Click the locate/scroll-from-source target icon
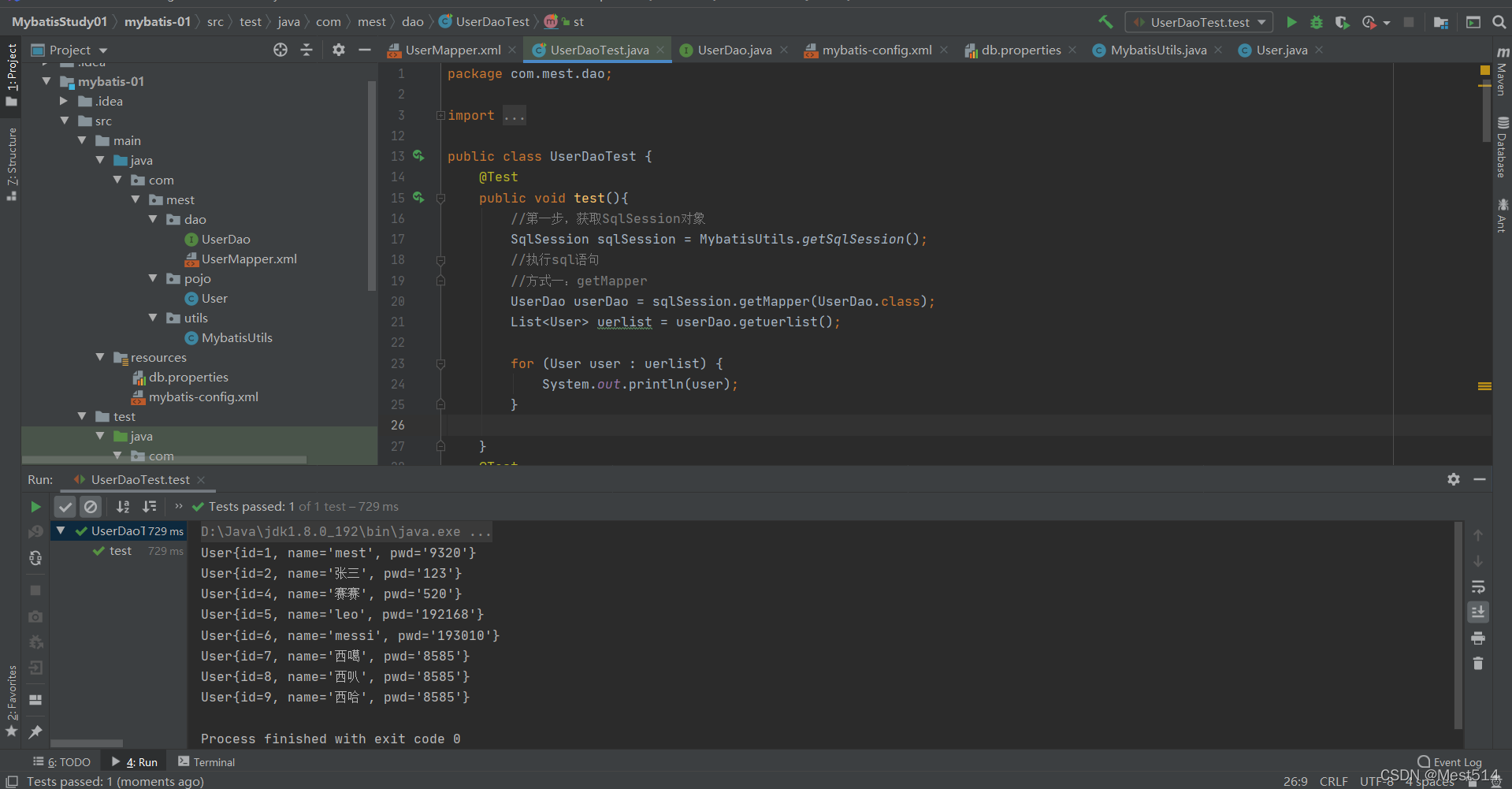Screen dimensions: 1512x789 click(x=280, y=50)
